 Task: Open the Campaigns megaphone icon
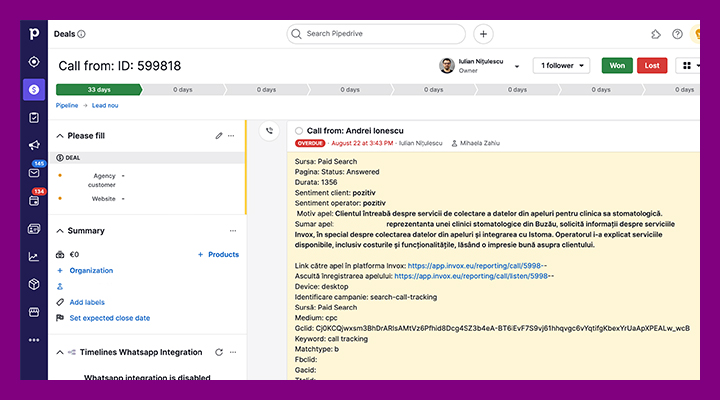(34, 145)
